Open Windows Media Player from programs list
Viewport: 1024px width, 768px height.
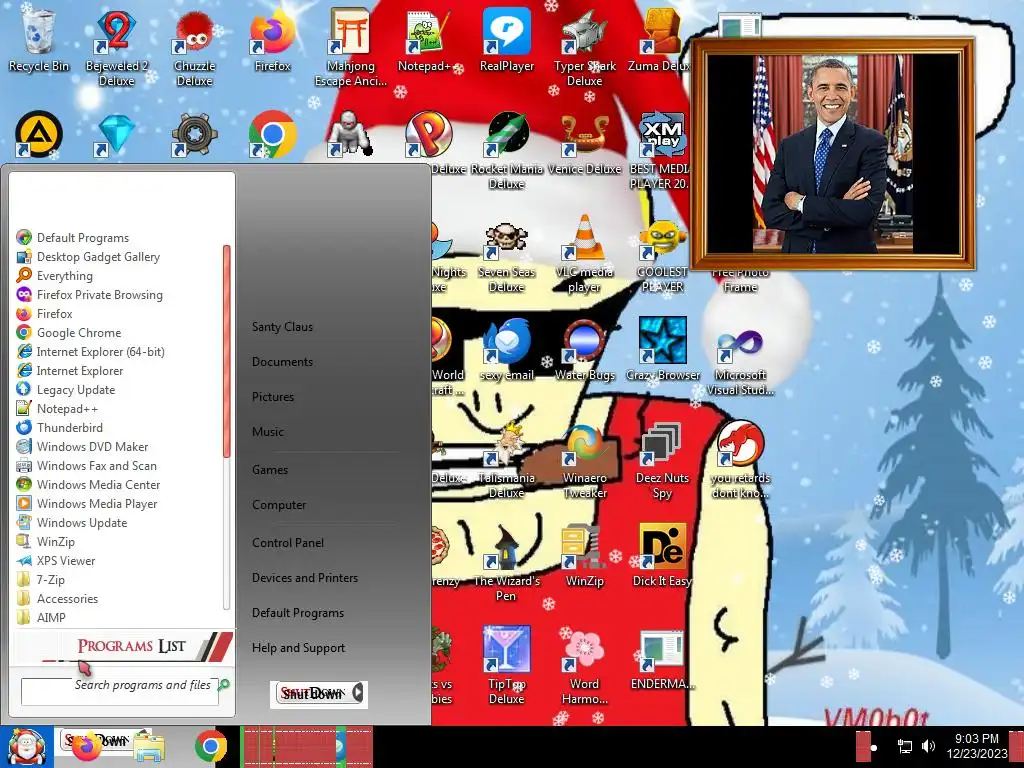click(97, 504)
